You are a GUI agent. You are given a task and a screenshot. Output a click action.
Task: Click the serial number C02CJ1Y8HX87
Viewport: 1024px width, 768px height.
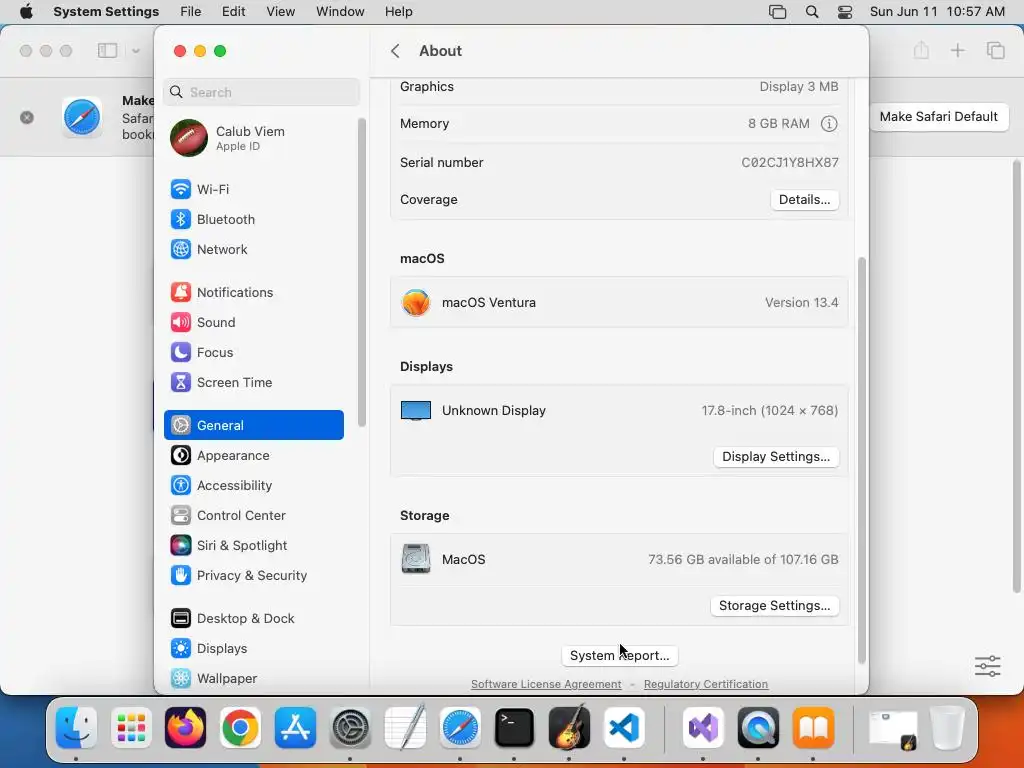coord(790,163)
